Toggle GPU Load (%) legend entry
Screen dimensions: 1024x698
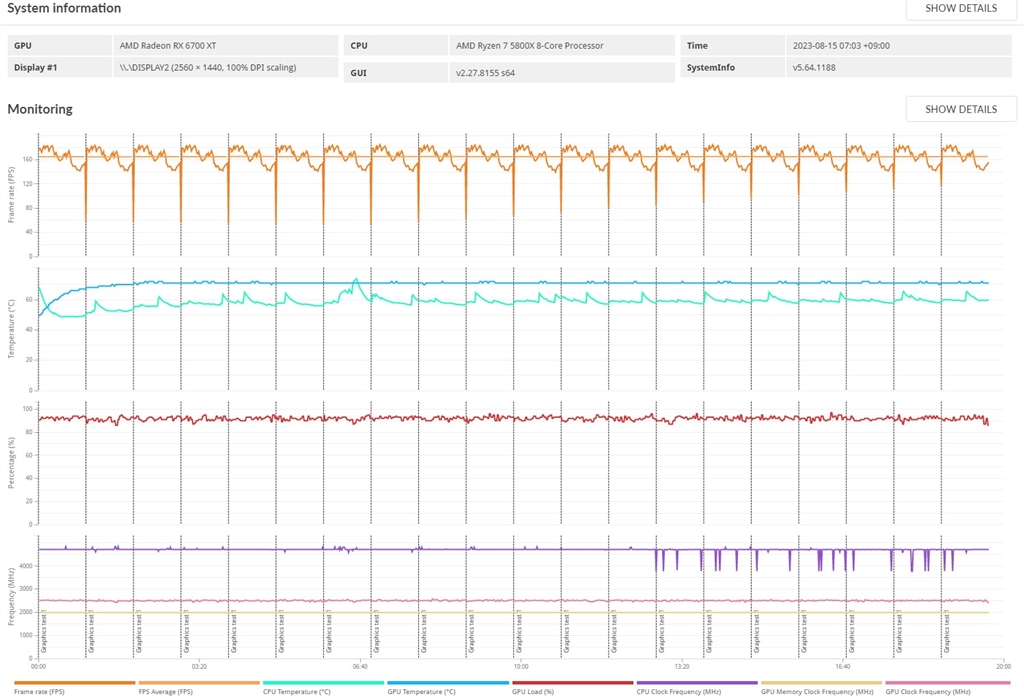[533, 691]
